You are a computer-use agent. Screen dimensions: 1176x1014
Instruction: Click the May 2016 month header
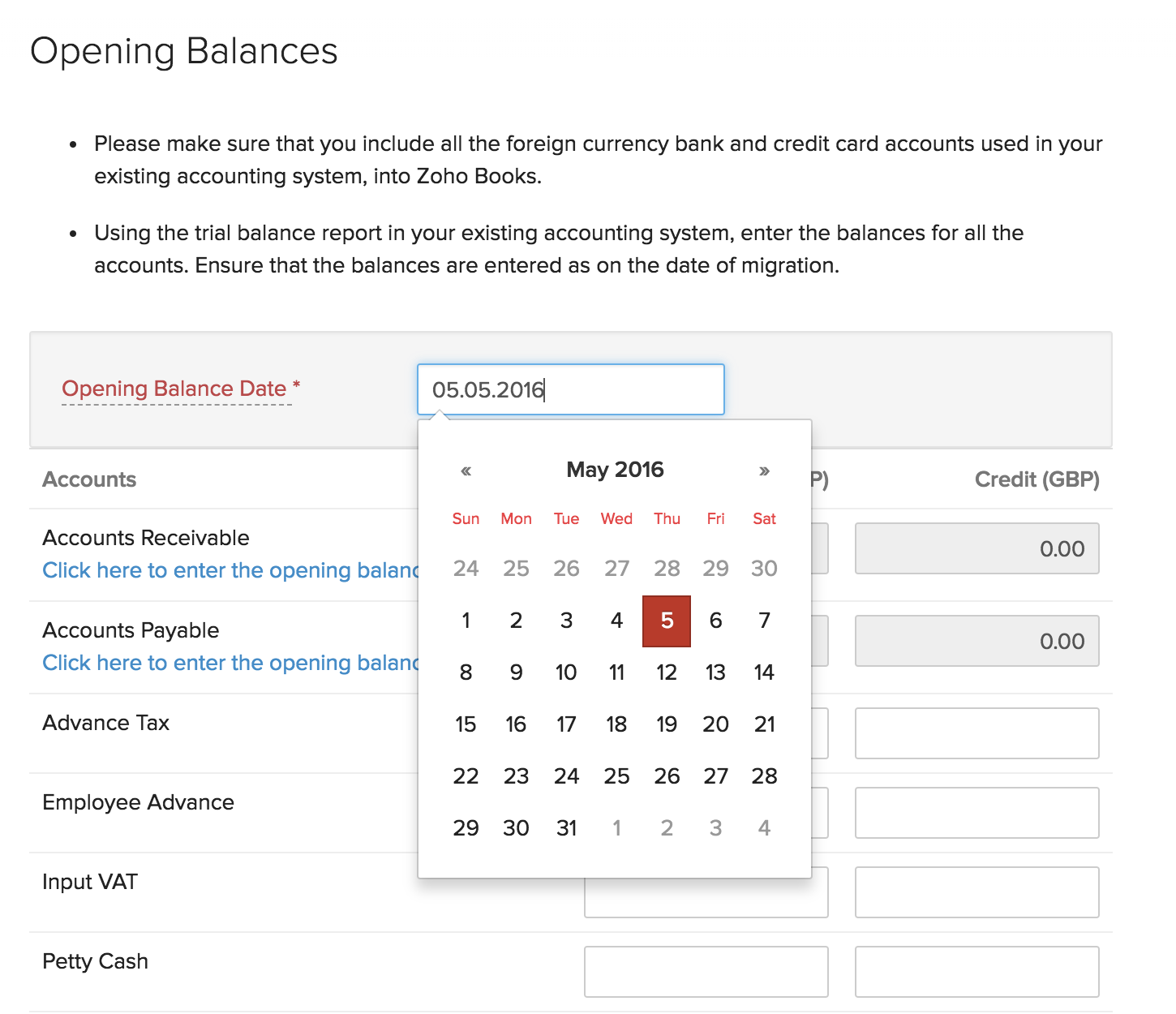pos(615,470)
